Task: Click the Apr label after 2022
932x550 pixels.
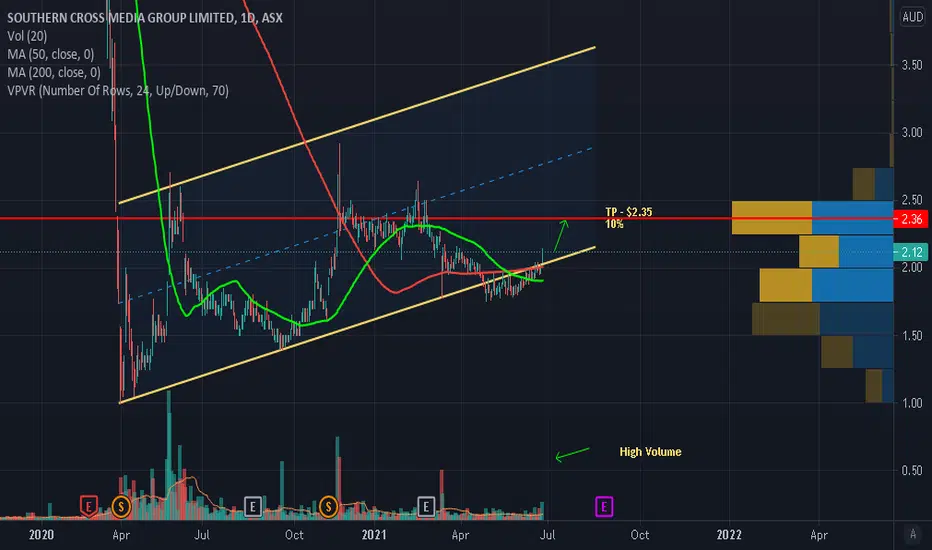Action: [x=819, y=535]
